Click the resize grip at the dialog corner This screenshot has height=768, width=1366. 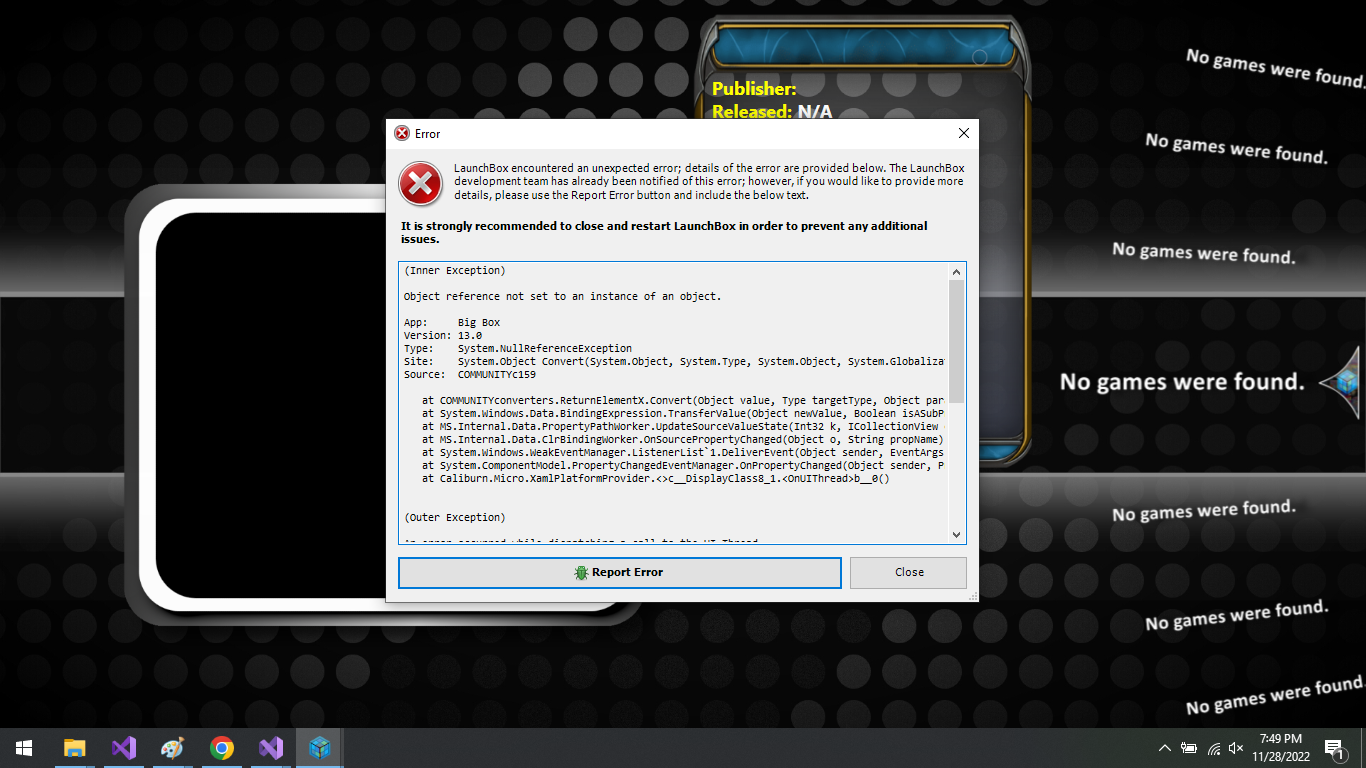pyautogui.click(x=971, y=595)
